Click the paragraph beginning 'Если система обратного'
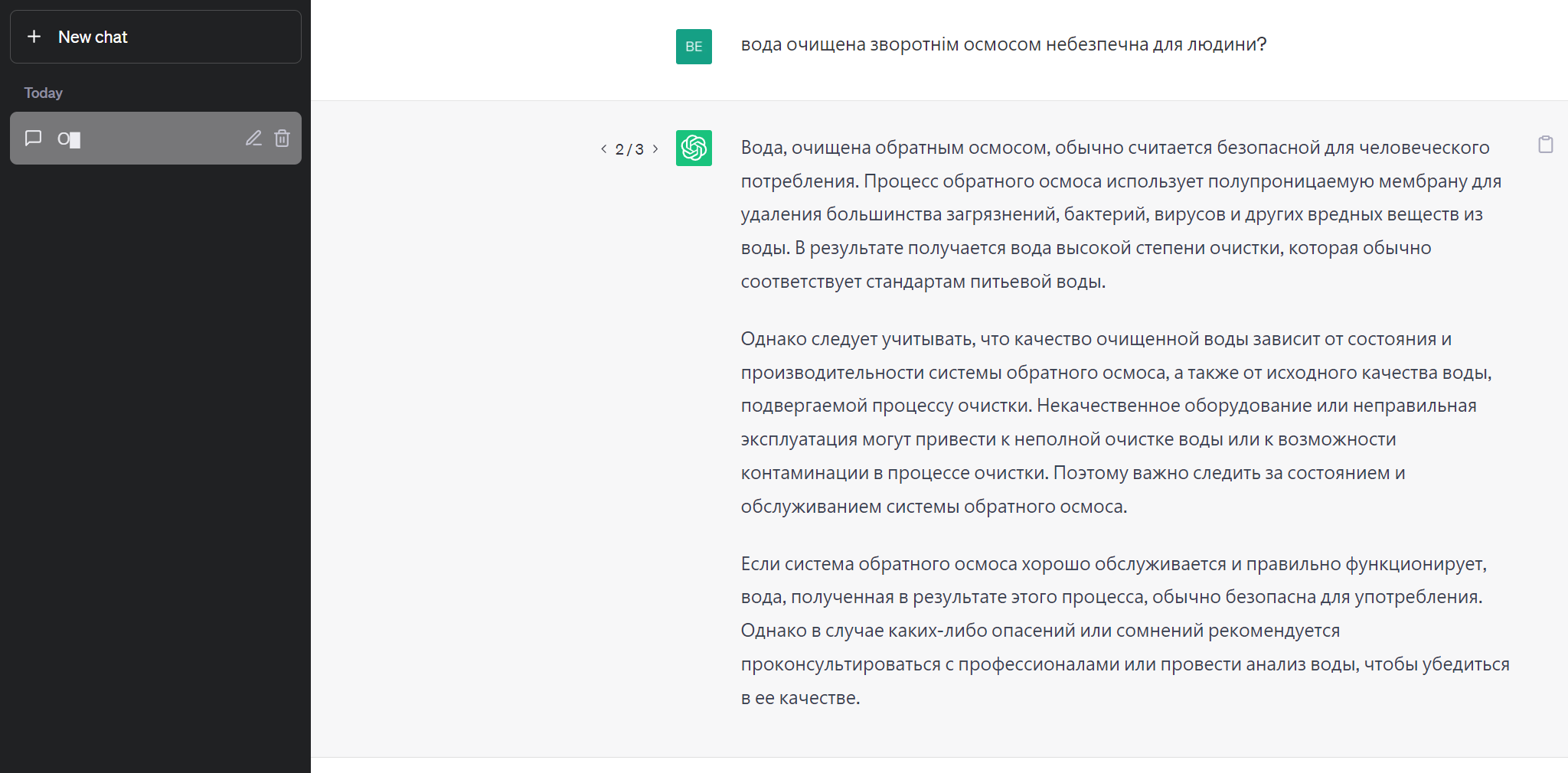 point(1125,631)
